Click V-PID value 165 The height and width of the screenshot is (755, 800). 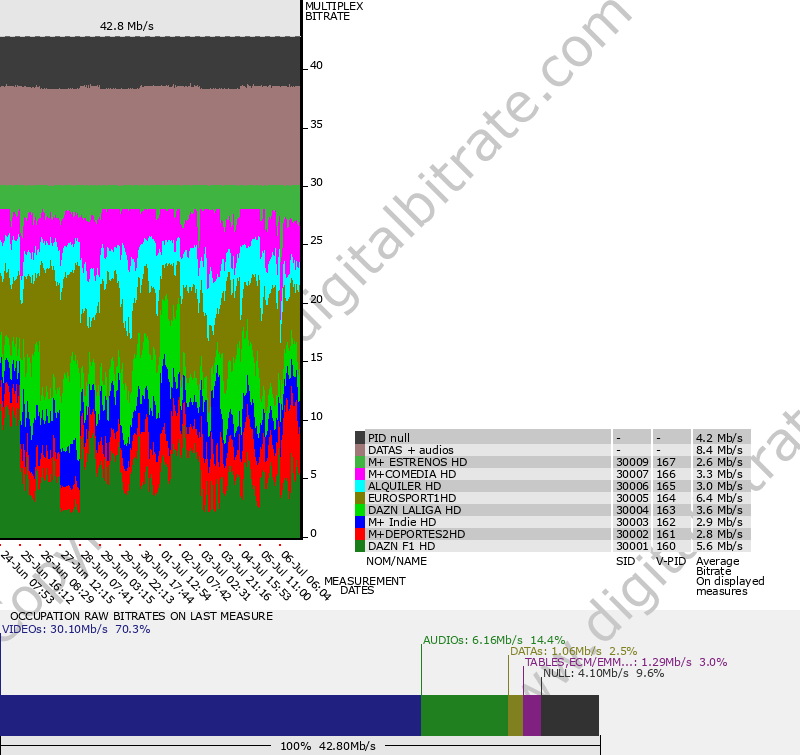(666, 486)
